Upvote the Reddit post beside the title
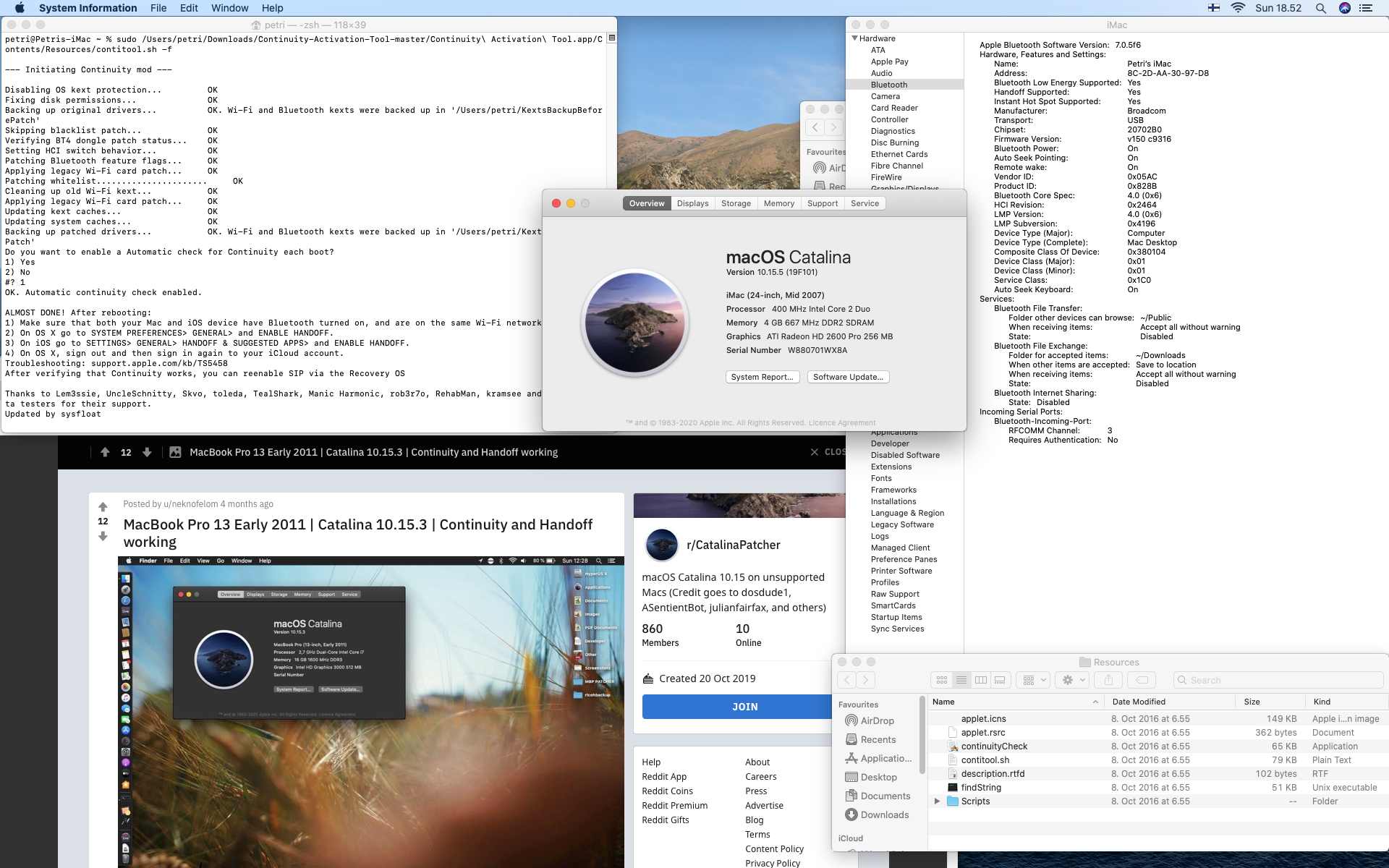 coord(103,506)
